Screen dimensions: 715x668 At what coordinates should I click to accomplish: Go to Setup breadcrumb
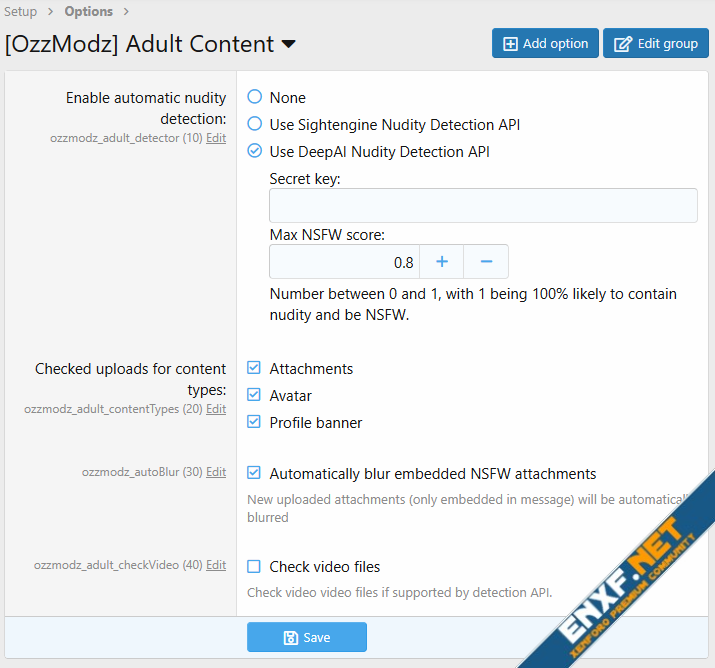[x=21, y=12]
